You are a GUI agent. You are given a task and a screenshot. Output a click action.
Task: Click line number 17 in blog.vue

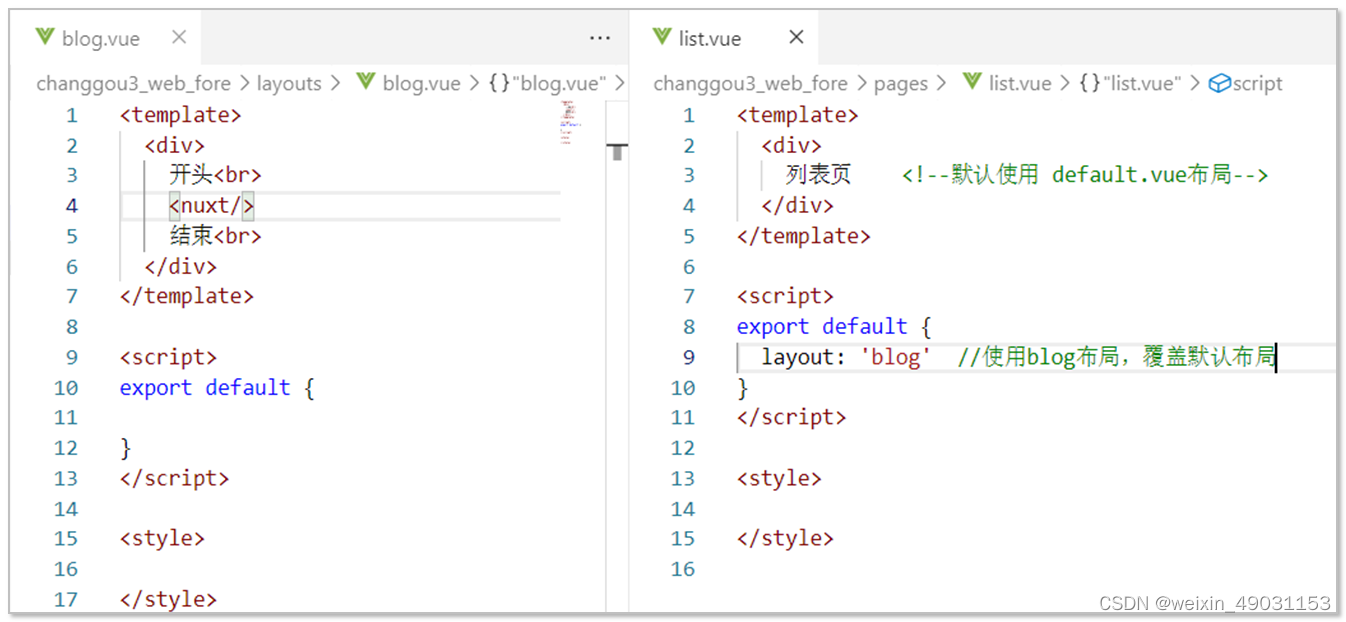coord(66,599)
